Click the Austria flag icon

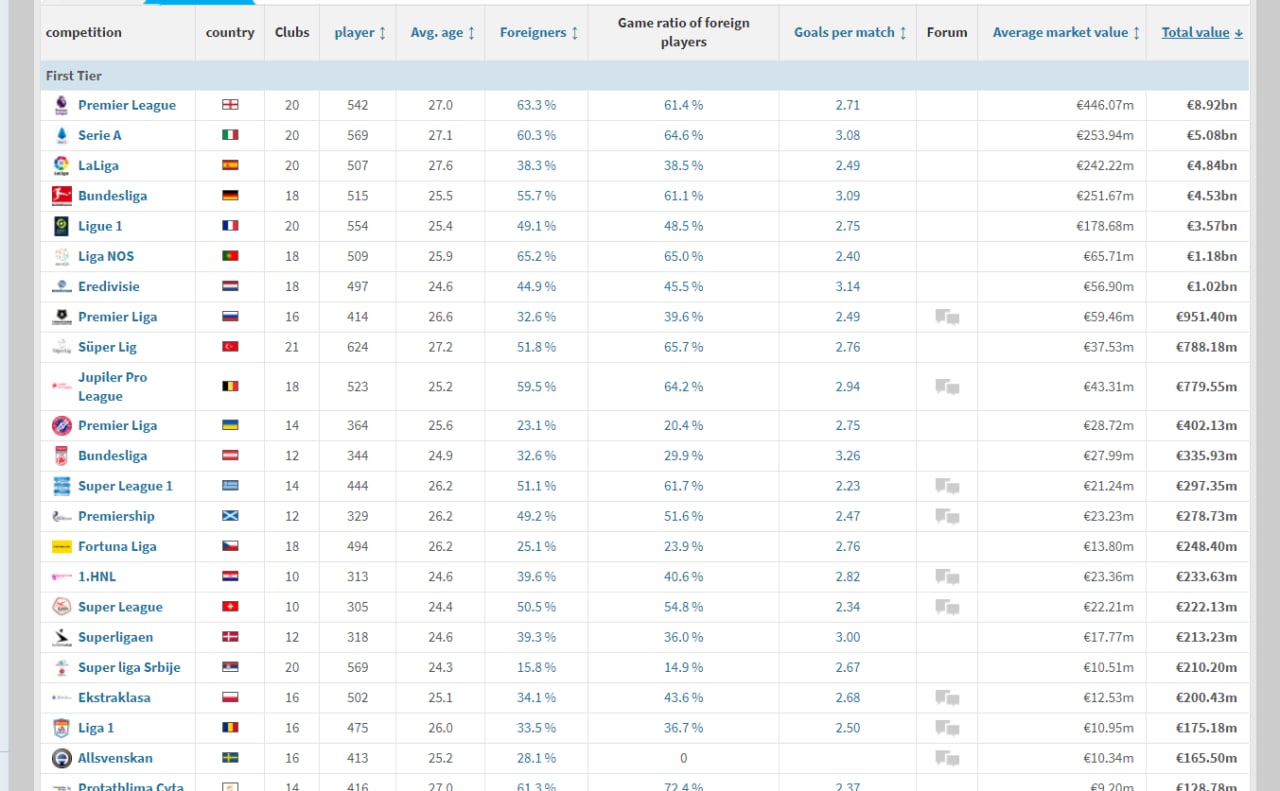coord(230,456)
